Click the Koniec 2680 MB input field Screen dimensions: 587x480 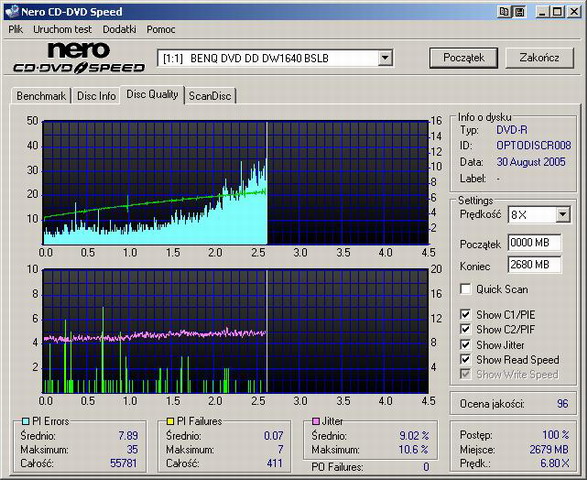coord(535,265)
